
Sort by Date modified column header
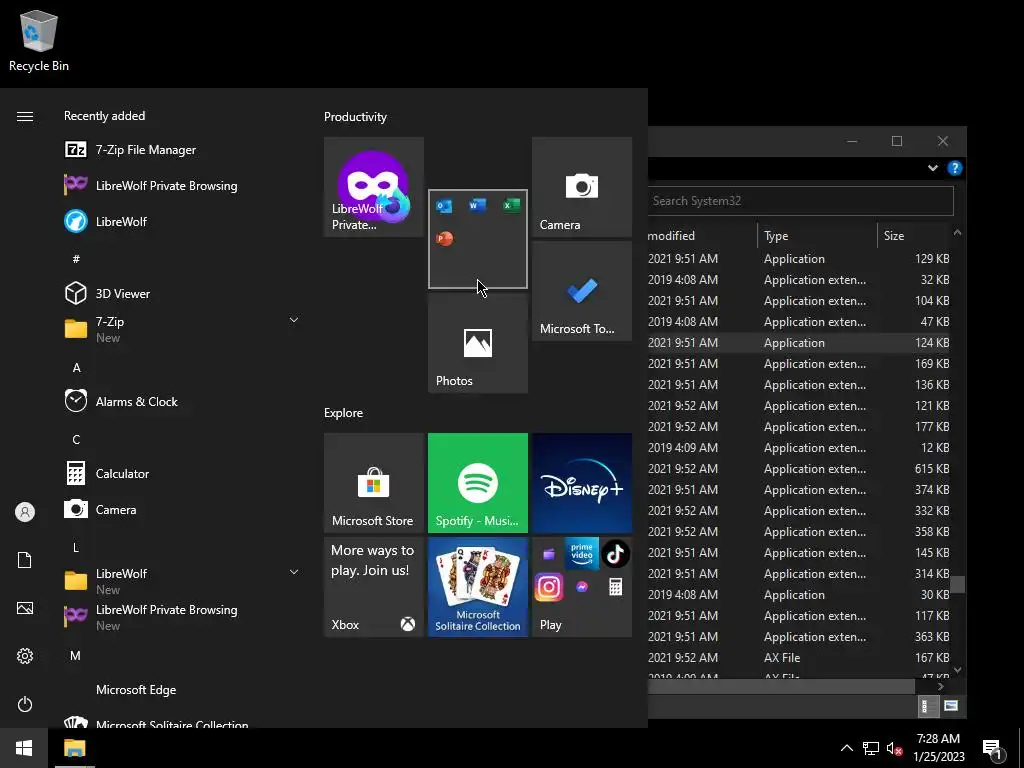coord(702,236)
